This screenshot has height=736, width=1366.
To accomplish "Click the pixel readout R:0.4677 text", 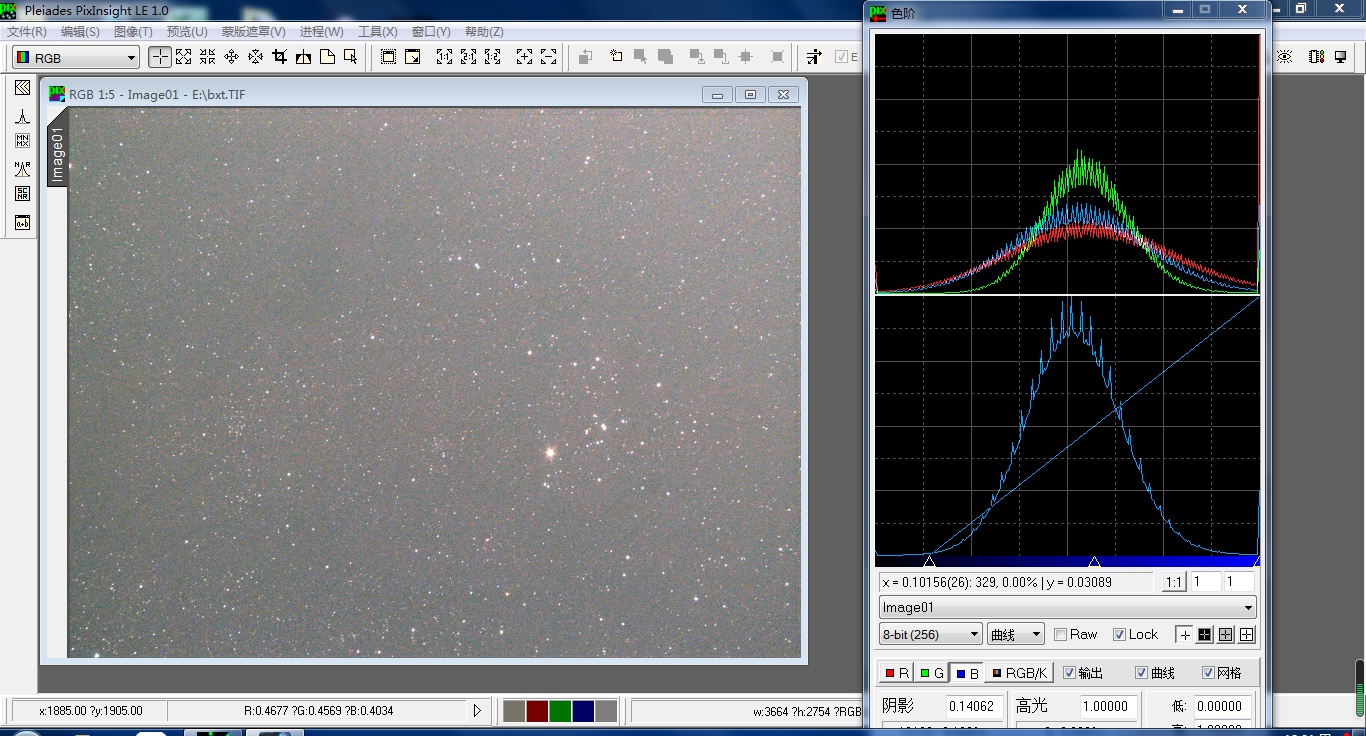I will coord(319,711).
